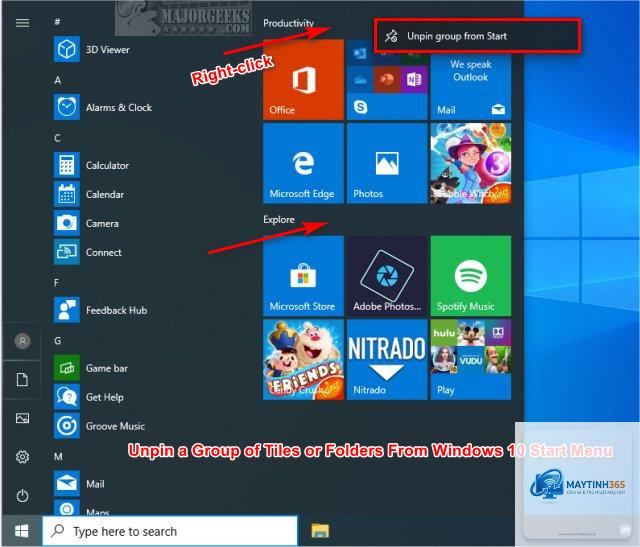Launch the Camera app icon
Viewport: 640px width, 547px height.
[x=67, y=223]
